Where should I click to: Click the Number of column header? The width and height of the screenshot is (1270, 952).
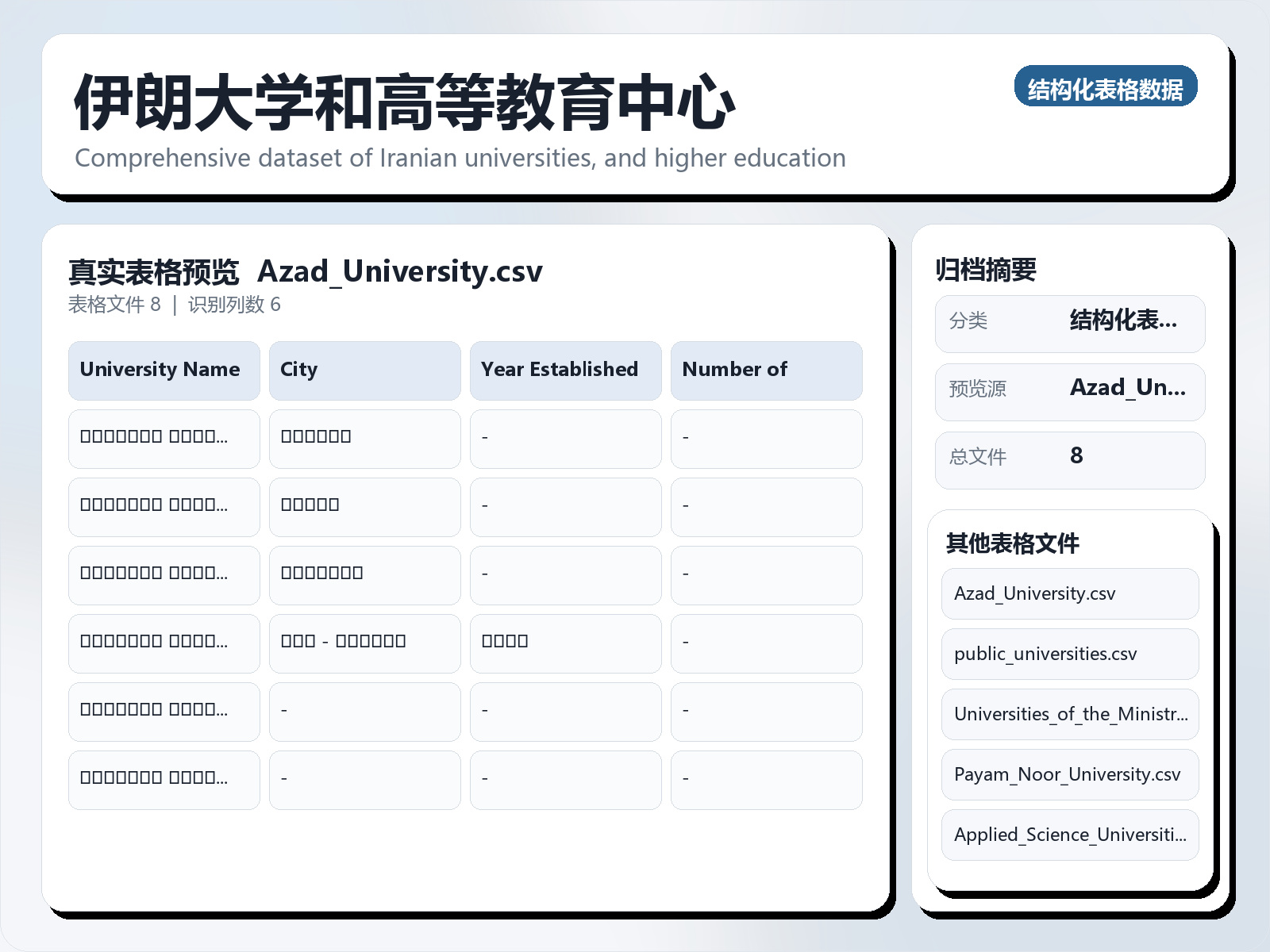coord(766,370)
